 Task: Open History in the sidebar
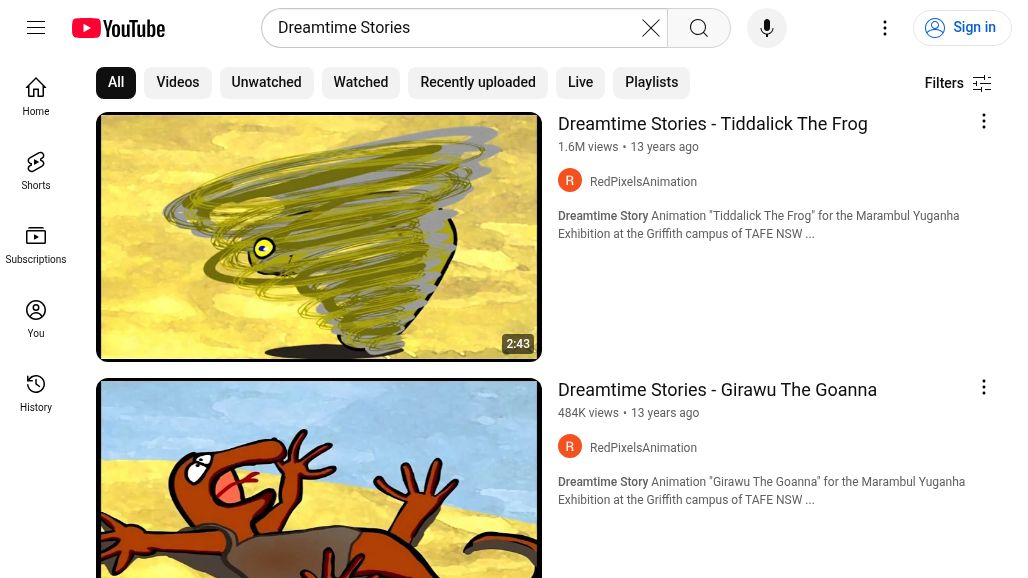coord(36,393)
